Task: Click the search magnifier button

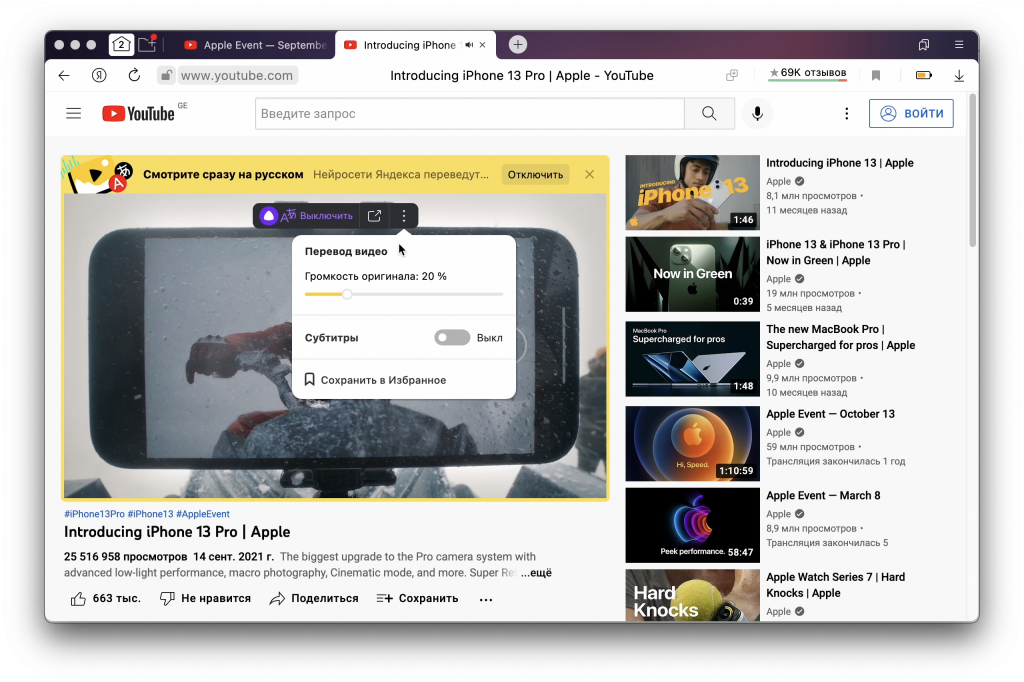Action: point(709,114)
